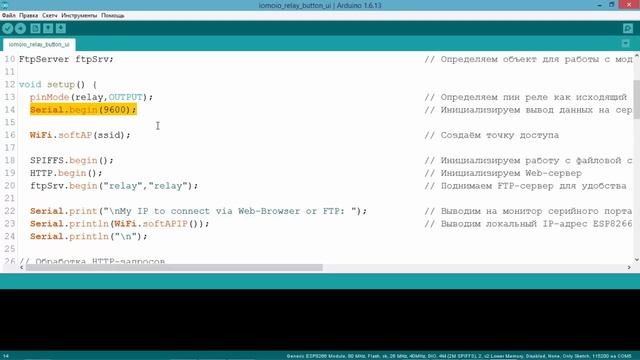Click the comment "Инициализируем Web-сервер"
Screen dimensions: 640x360
[x=503, y=173]
